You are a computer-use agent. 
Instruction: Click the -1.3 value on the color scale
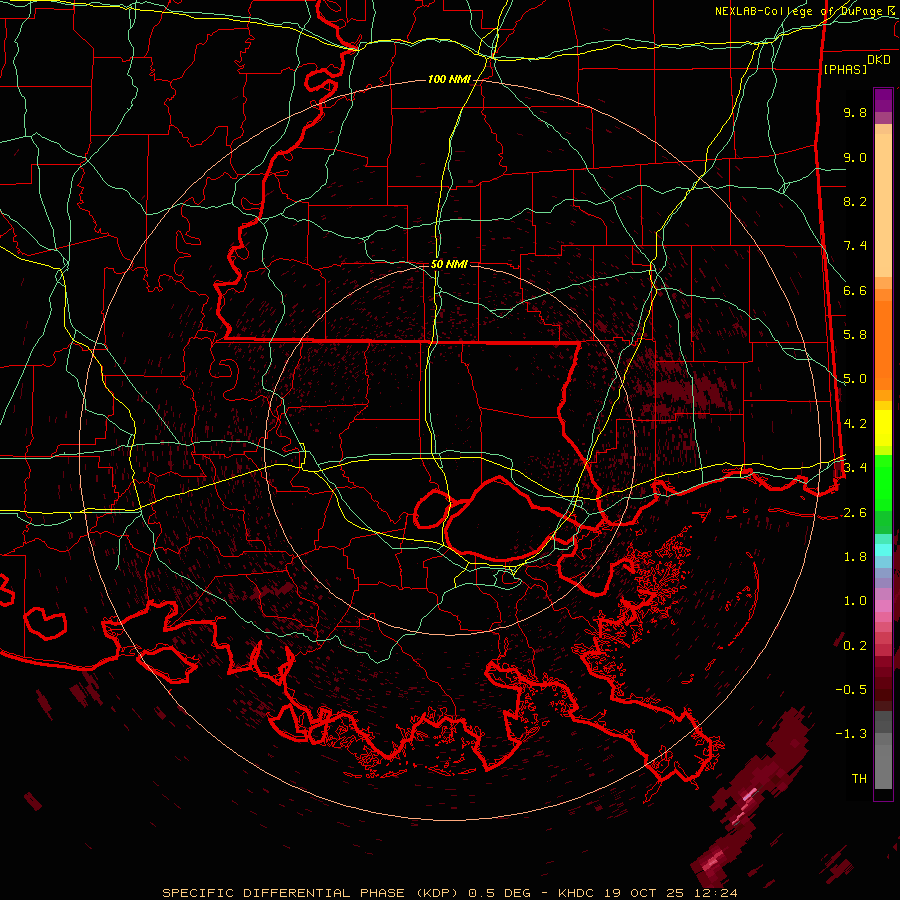(851, 734)
